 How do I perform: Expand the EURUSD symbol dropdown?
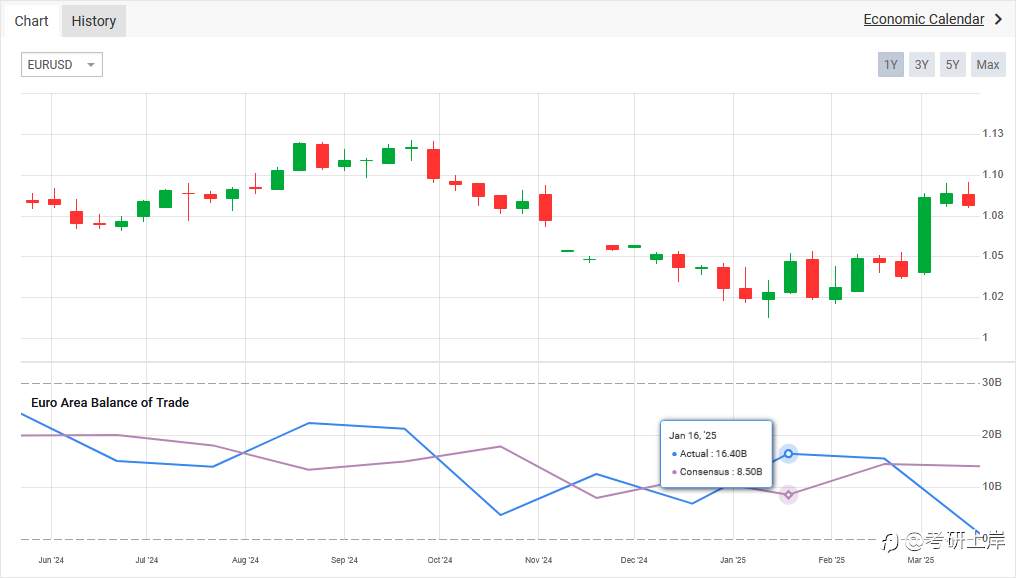62,65
